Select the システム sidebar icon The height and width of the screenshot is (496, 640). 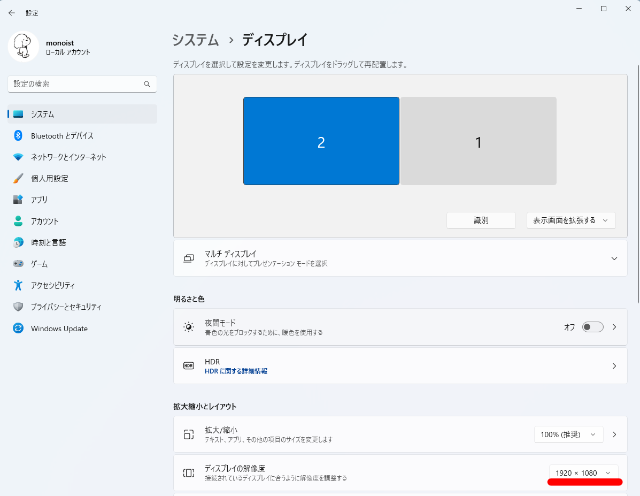click(18, 114)
